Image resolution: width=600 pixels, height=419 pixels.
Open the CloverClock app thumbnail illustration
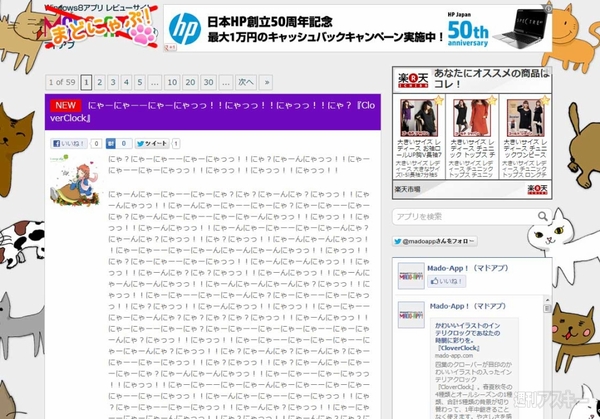coord(75,180)
